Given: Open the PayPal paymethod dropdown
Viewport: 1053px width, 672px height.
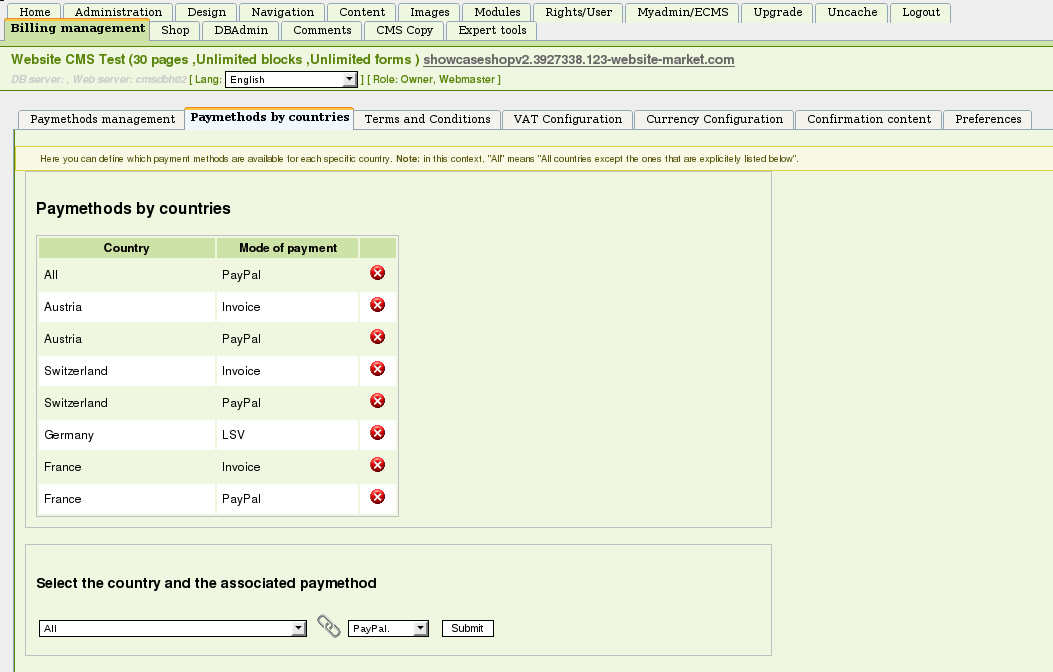Looking at the screenshot, I should click(x=388, y=629).
